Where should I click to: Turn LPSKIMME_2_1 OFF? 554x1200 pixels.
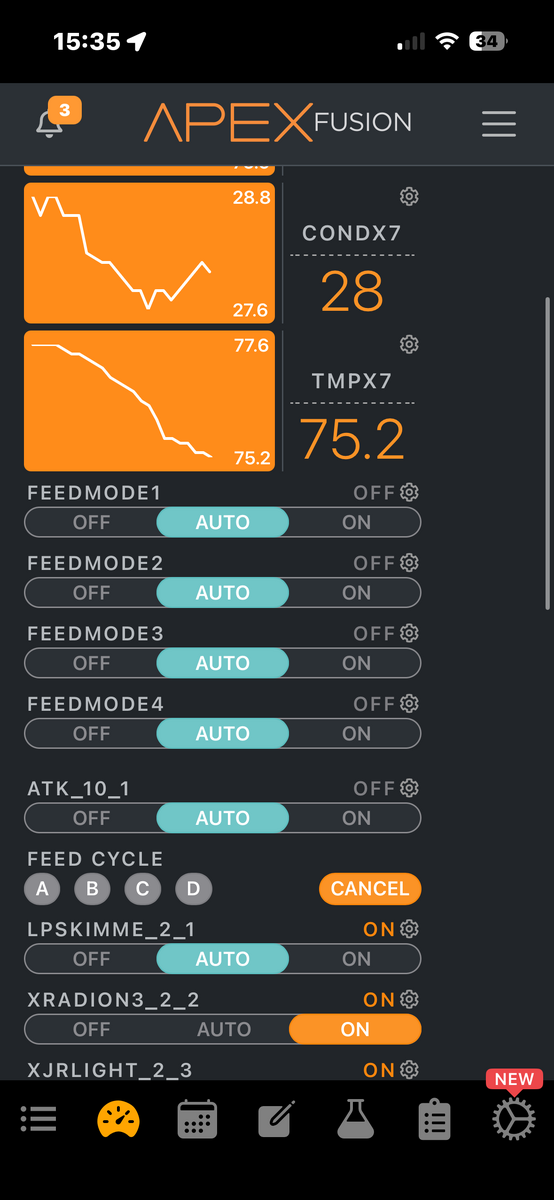(91, 959)
